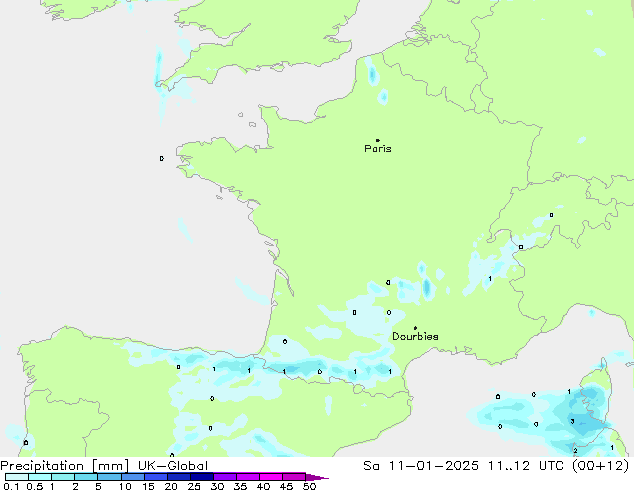Viewport: 634px width, 490px height.
Task: Click the 'Sa' weekday abbreviation
Action: click(x=371, y=466)
